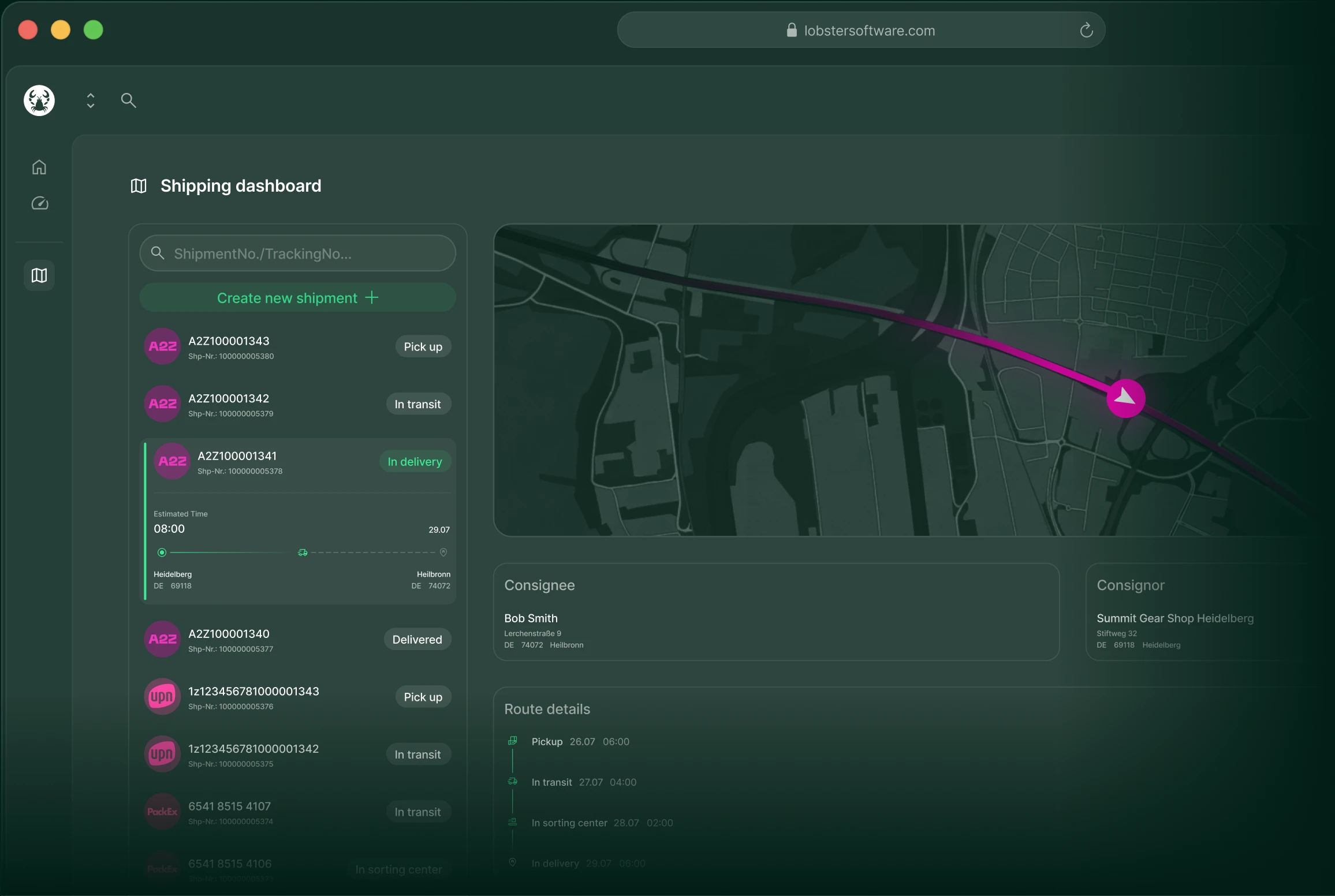
Task: Select shipment A2Z100001342 In transit
Action: [298, 404]
